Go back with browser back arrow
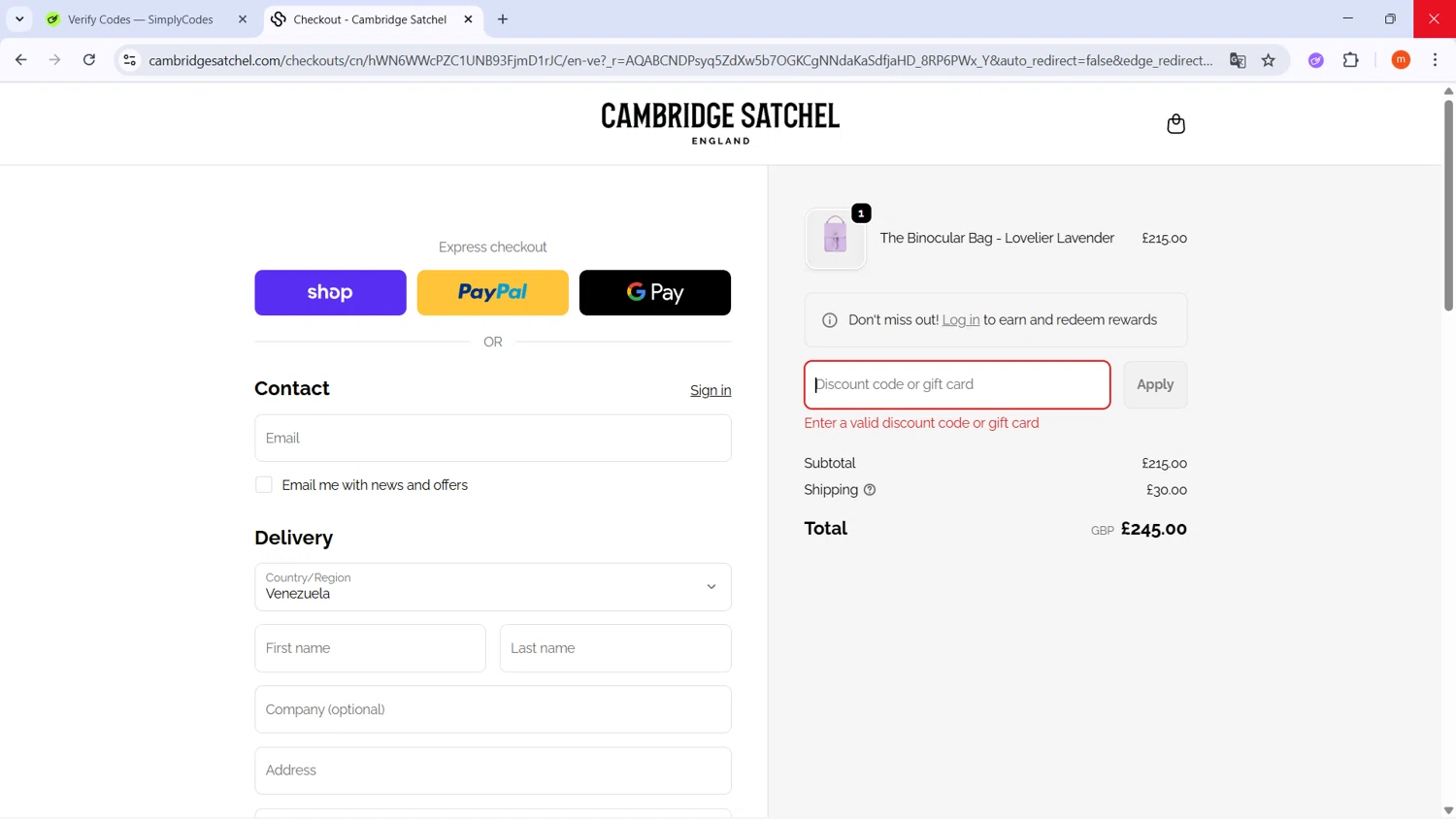The height and width of the screenshot is (819, 1456). coord(20,60)
